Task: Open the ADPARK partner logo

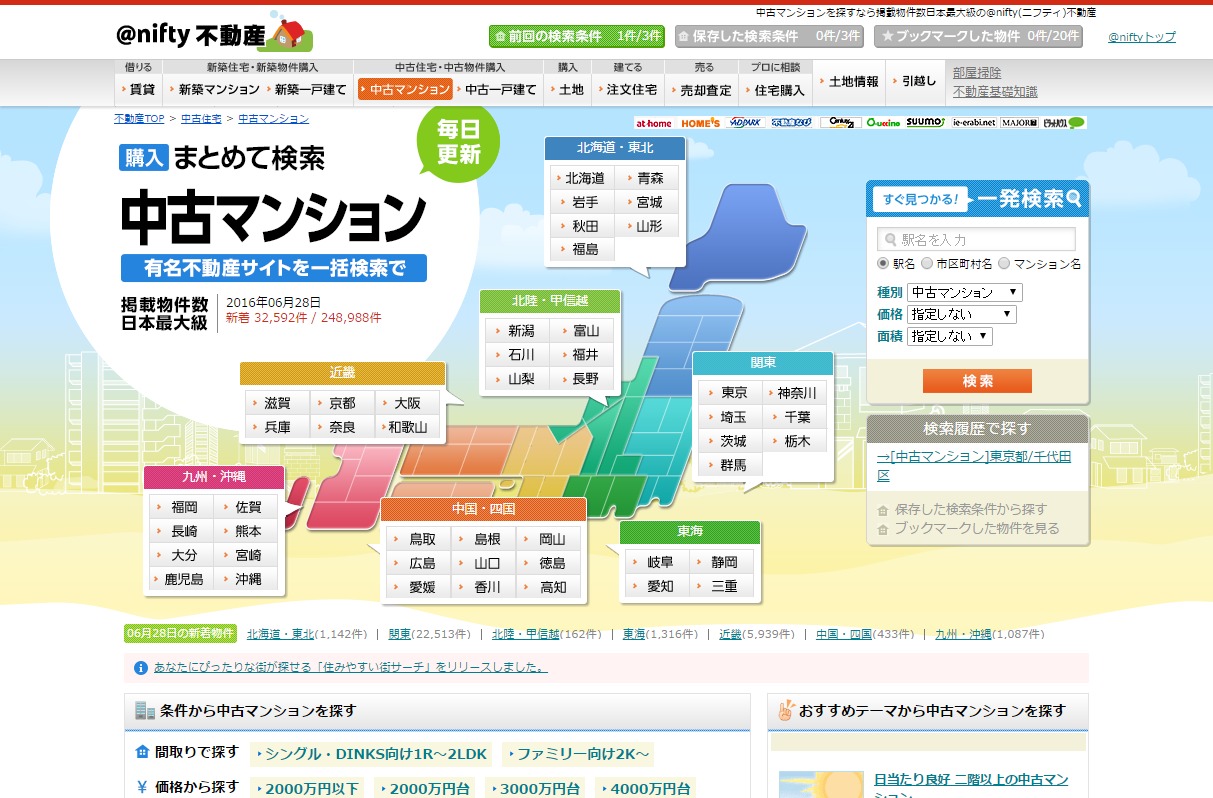Action: click(745, 123)
